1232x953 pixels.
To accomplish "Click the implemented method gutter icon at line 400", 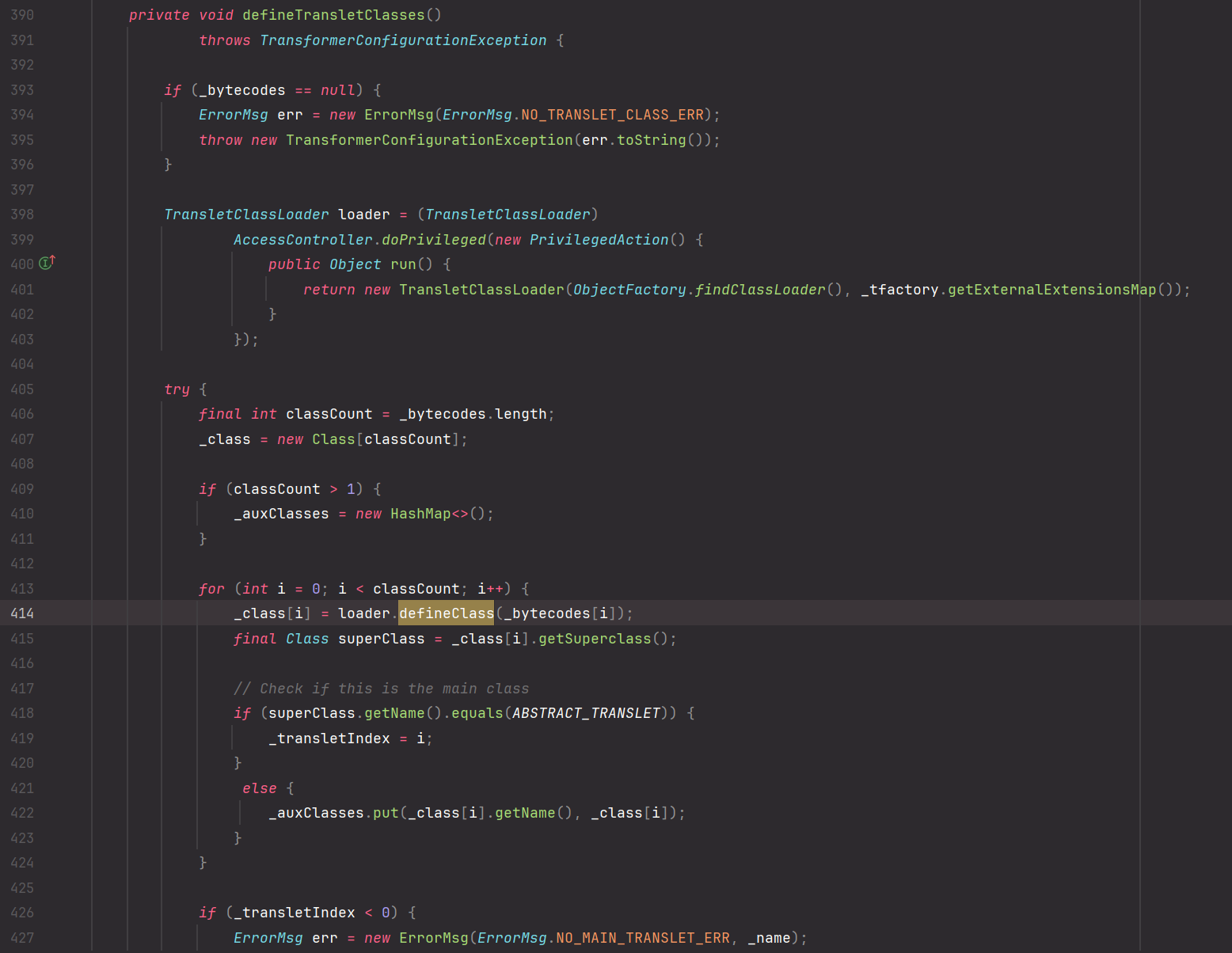I will click(47, 264).
